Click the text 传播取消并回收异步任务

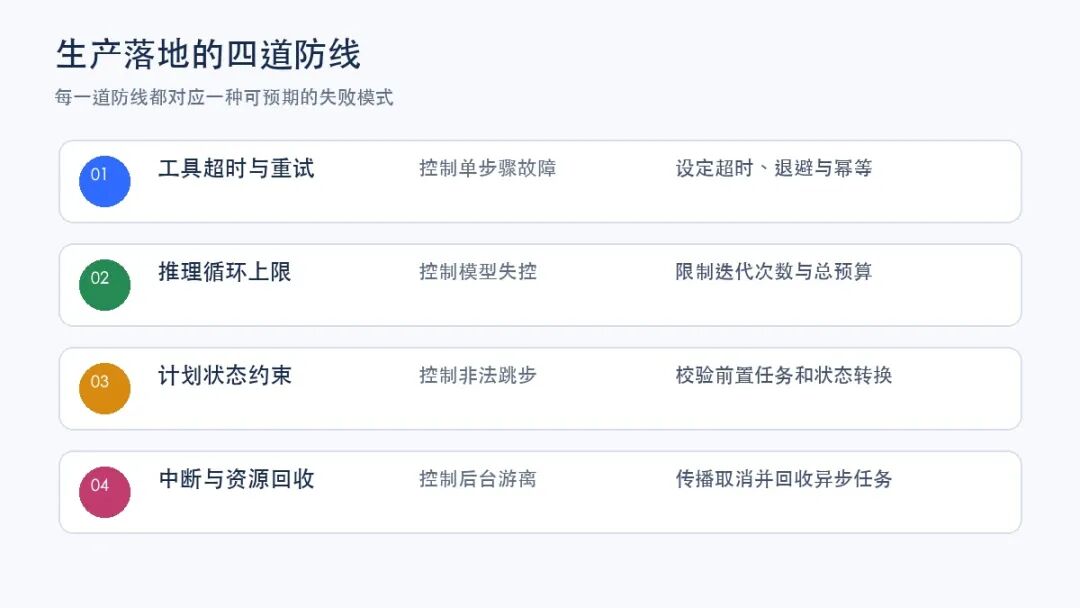(x=784, y=479)
